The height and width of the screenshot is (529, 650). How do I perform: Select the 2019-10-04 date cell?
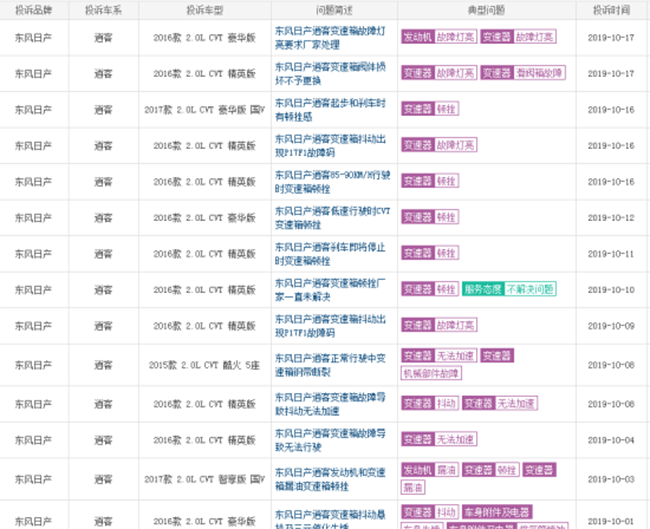tap(611, 440)
